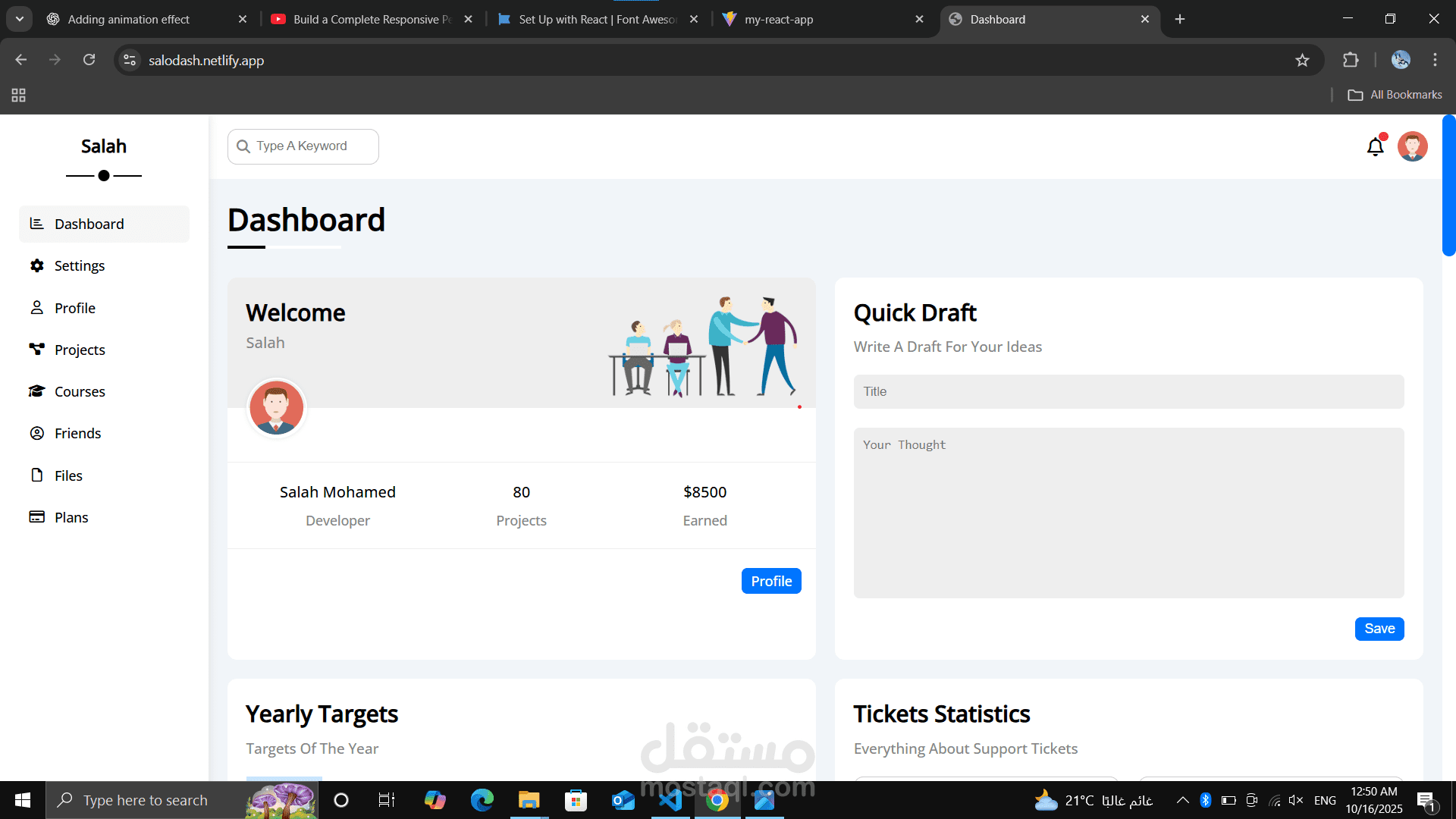The width and height of the screenshot is (1456, 819).
Task: Click the Profile button in the Welcome card
Action: (x=770, y=581)
